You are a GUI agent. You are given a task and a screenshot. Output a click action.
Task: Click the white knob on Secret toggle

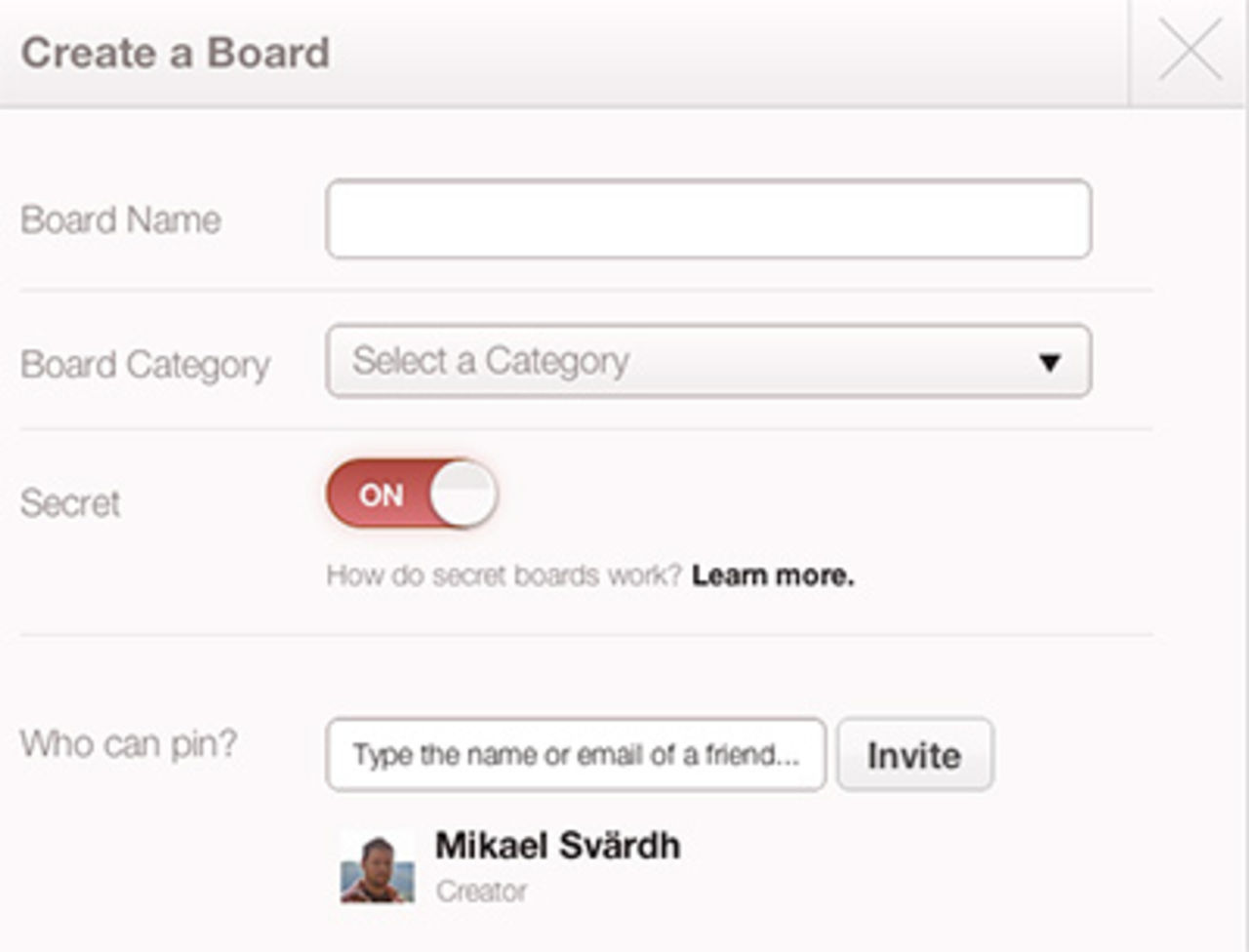pyautogui.click(x=463, y=495)
